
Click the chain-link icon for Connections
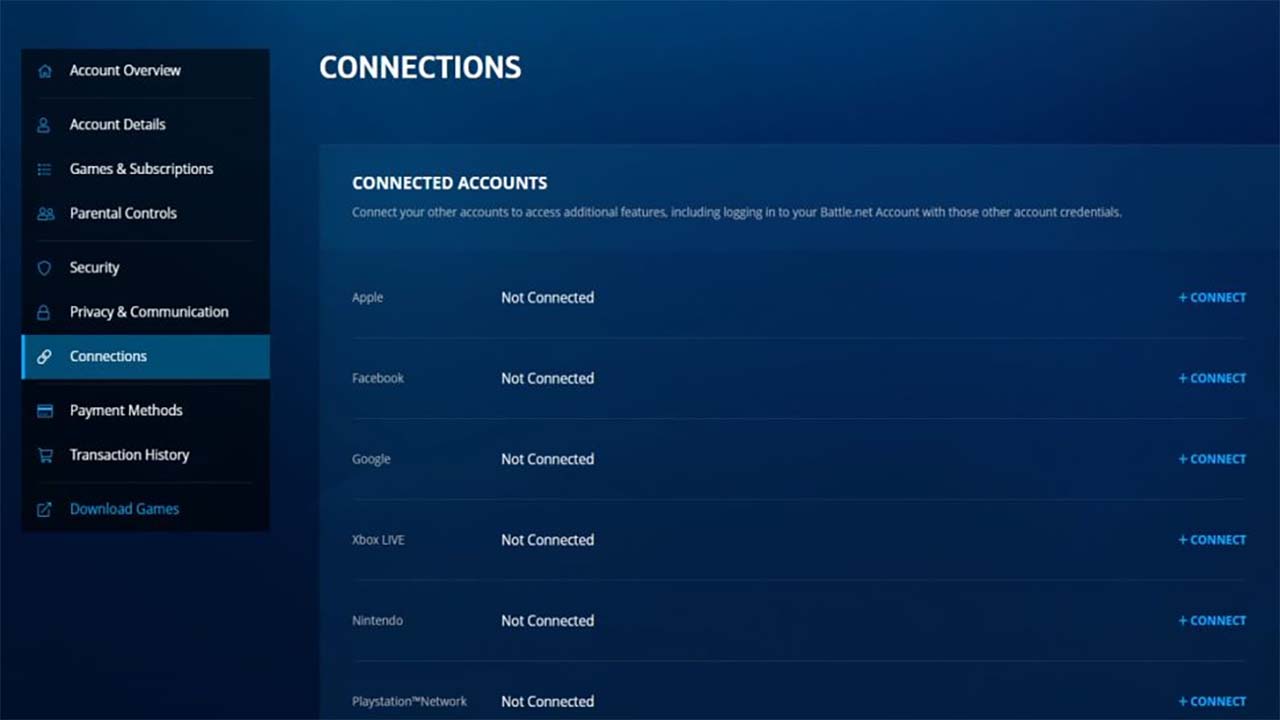click(44, 357)
